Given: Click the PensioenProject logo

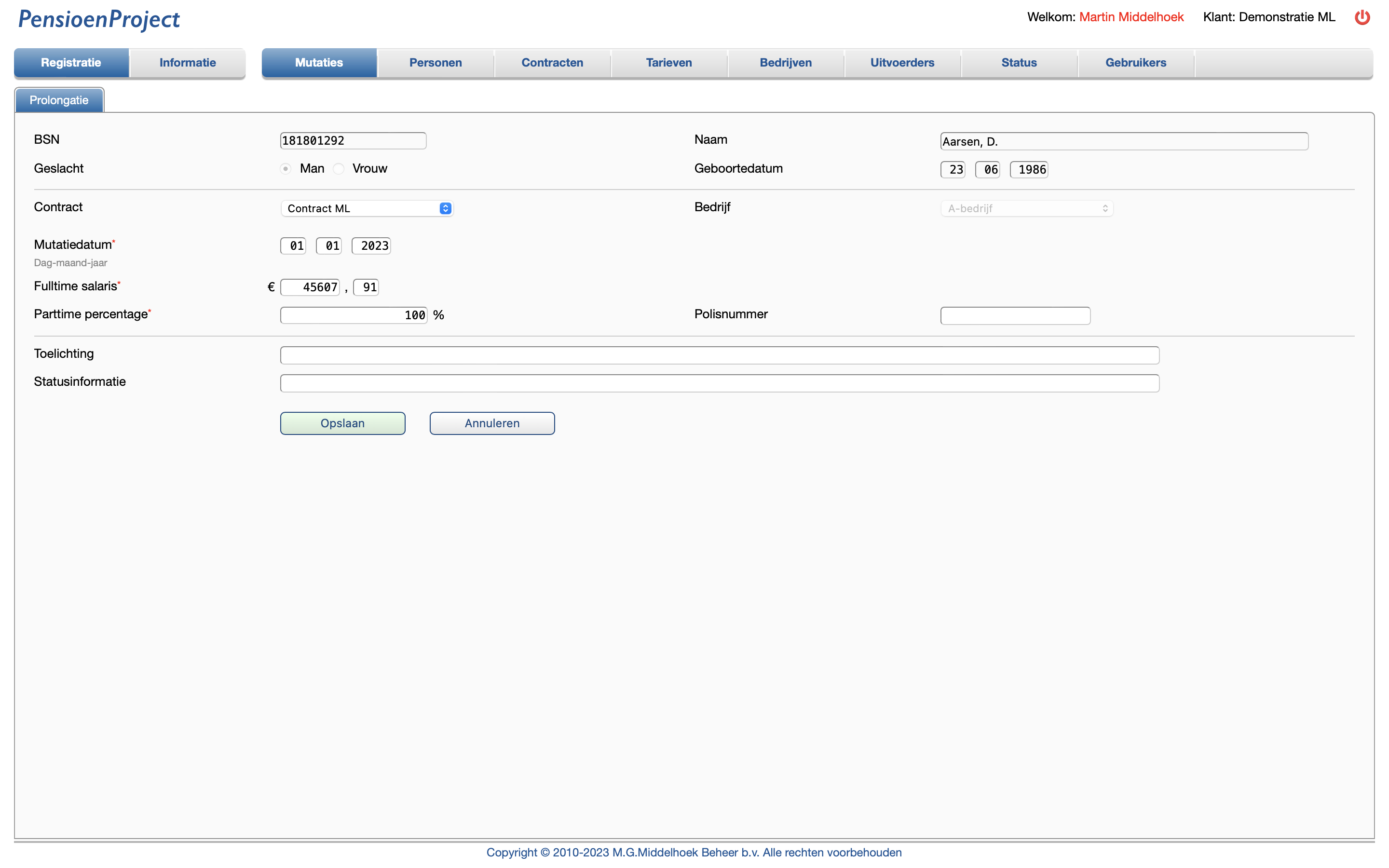Looking at the screenshot, I should click(99, 19).
